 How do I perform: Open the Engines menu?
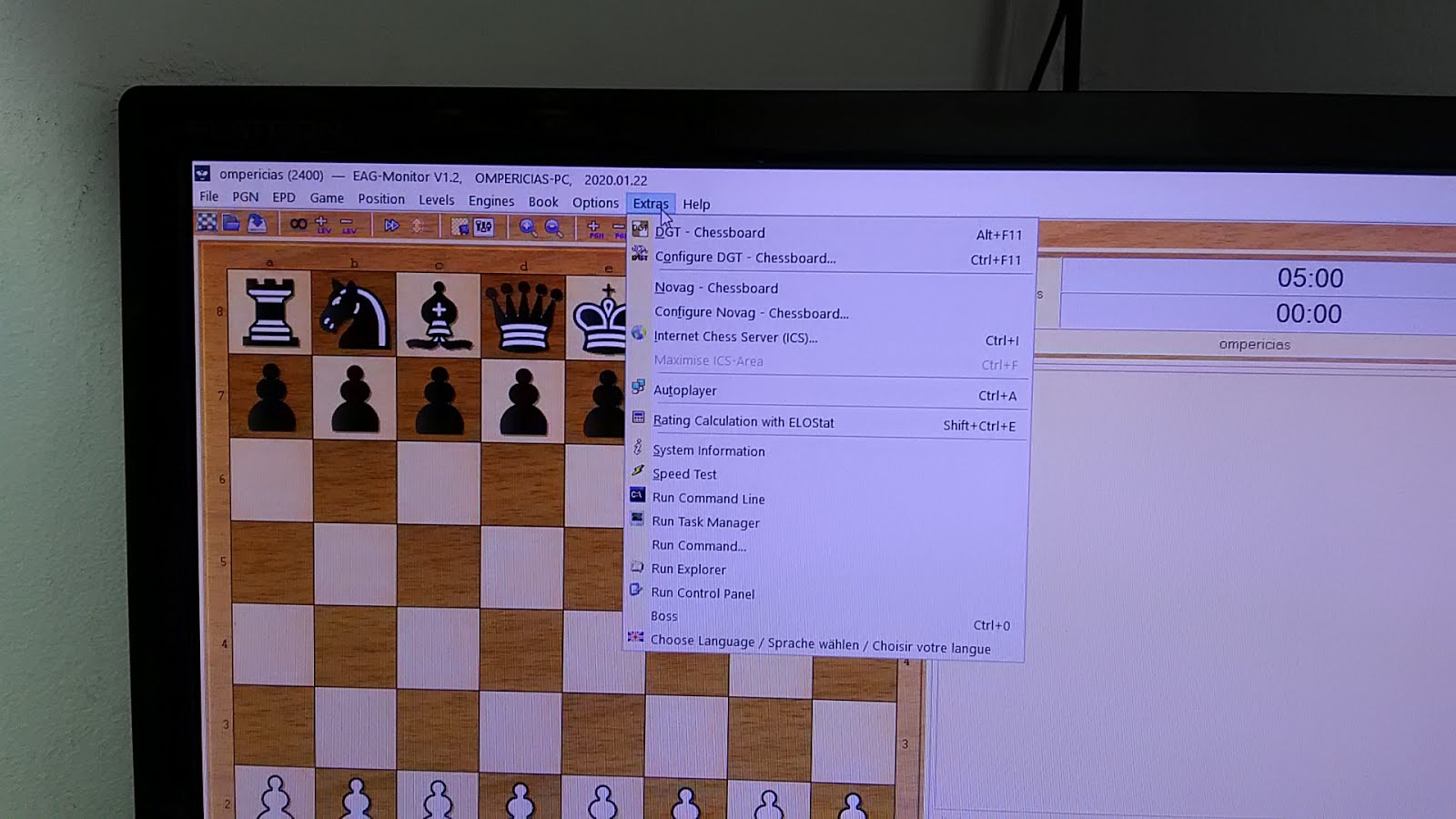tap(491, 201)
